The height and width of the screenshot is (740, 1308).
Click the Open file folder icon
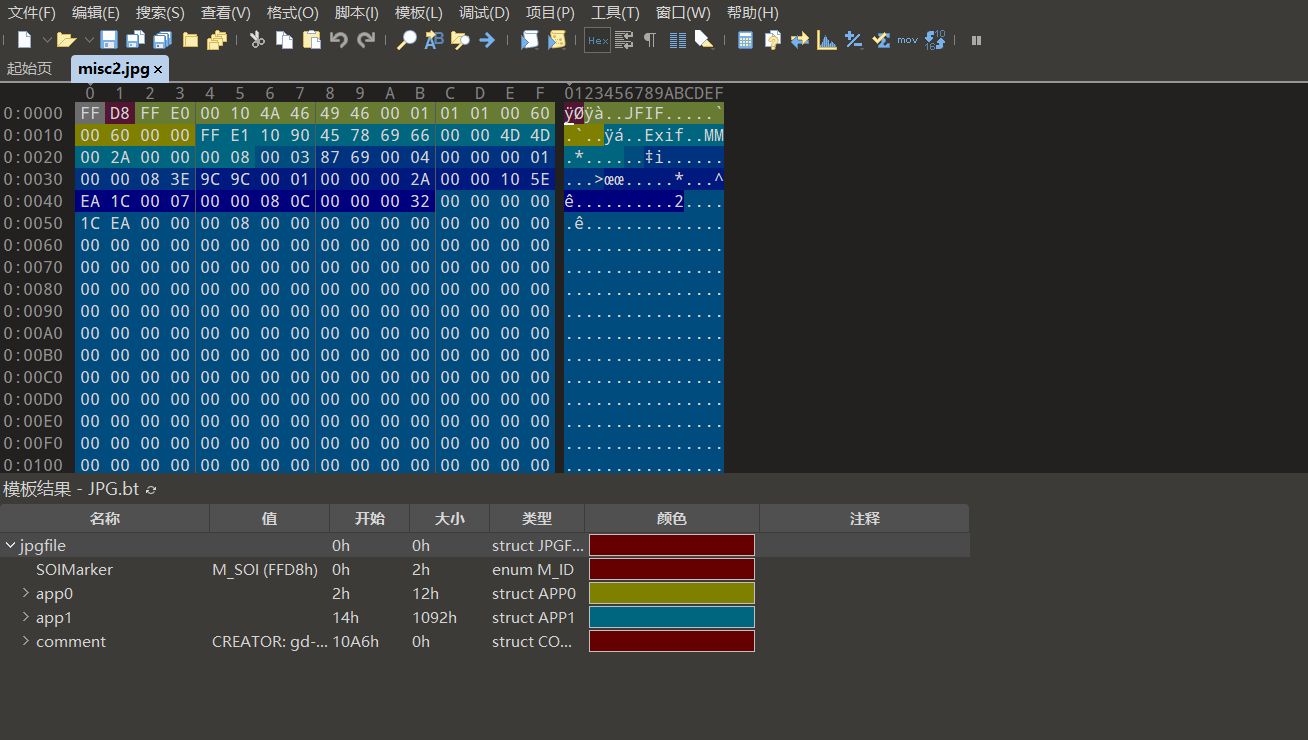(x=66, y=40)
